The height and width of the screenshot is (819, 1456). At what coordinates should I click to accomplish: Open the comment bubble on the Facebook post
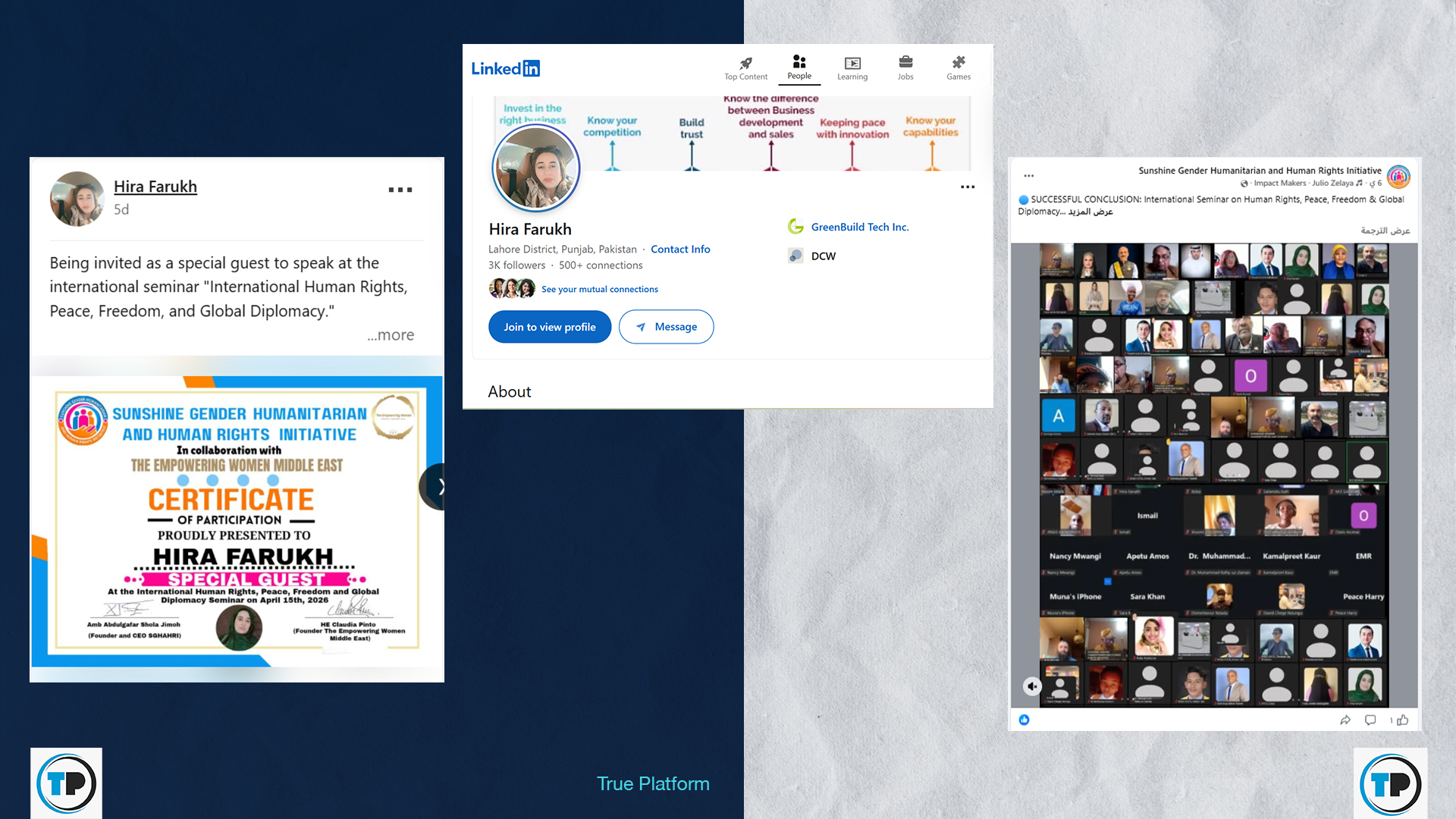(1370, 720)
